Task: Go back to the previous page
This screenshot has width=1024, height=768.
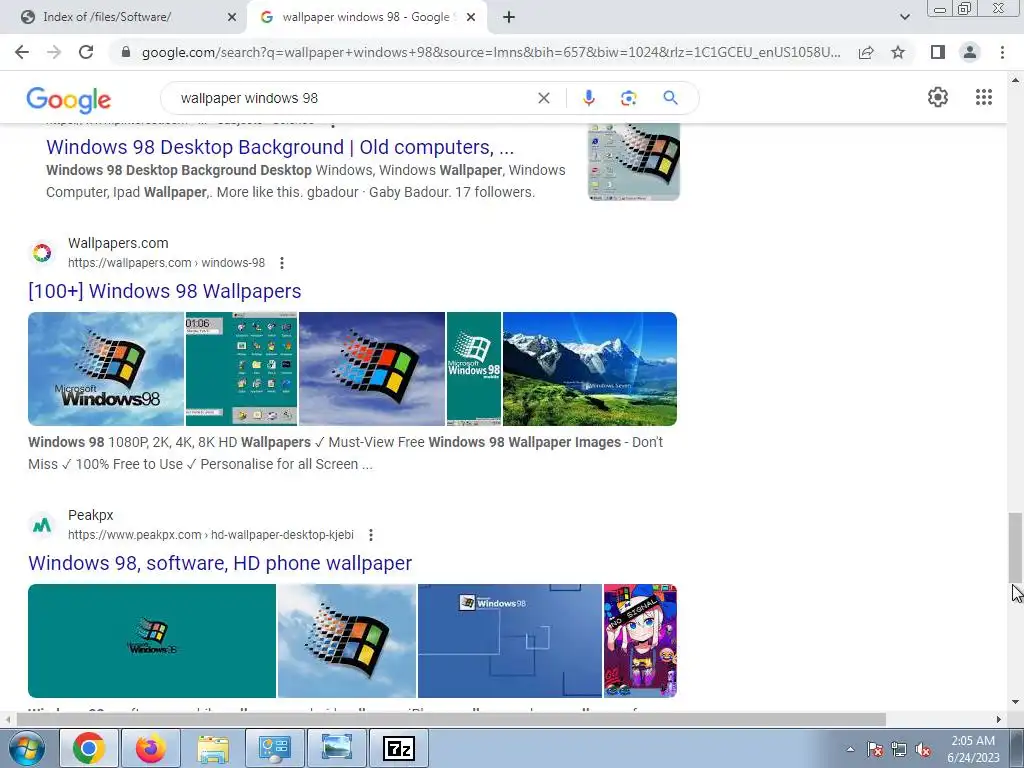Action: point(22,52)
